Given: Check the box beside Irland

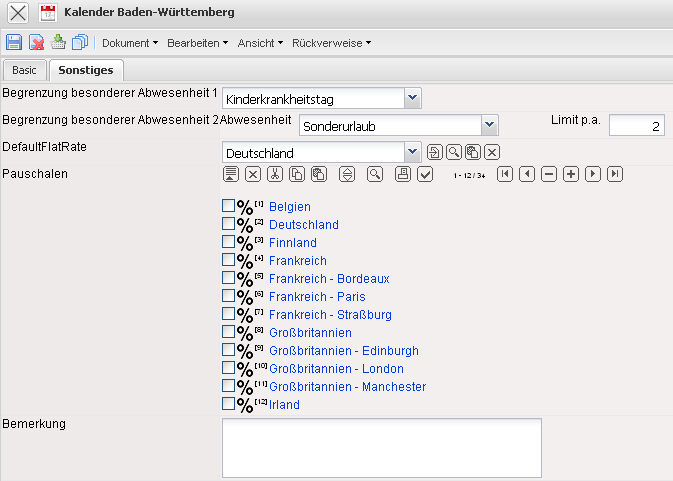Looking at the screenshot, I should 228,404.
